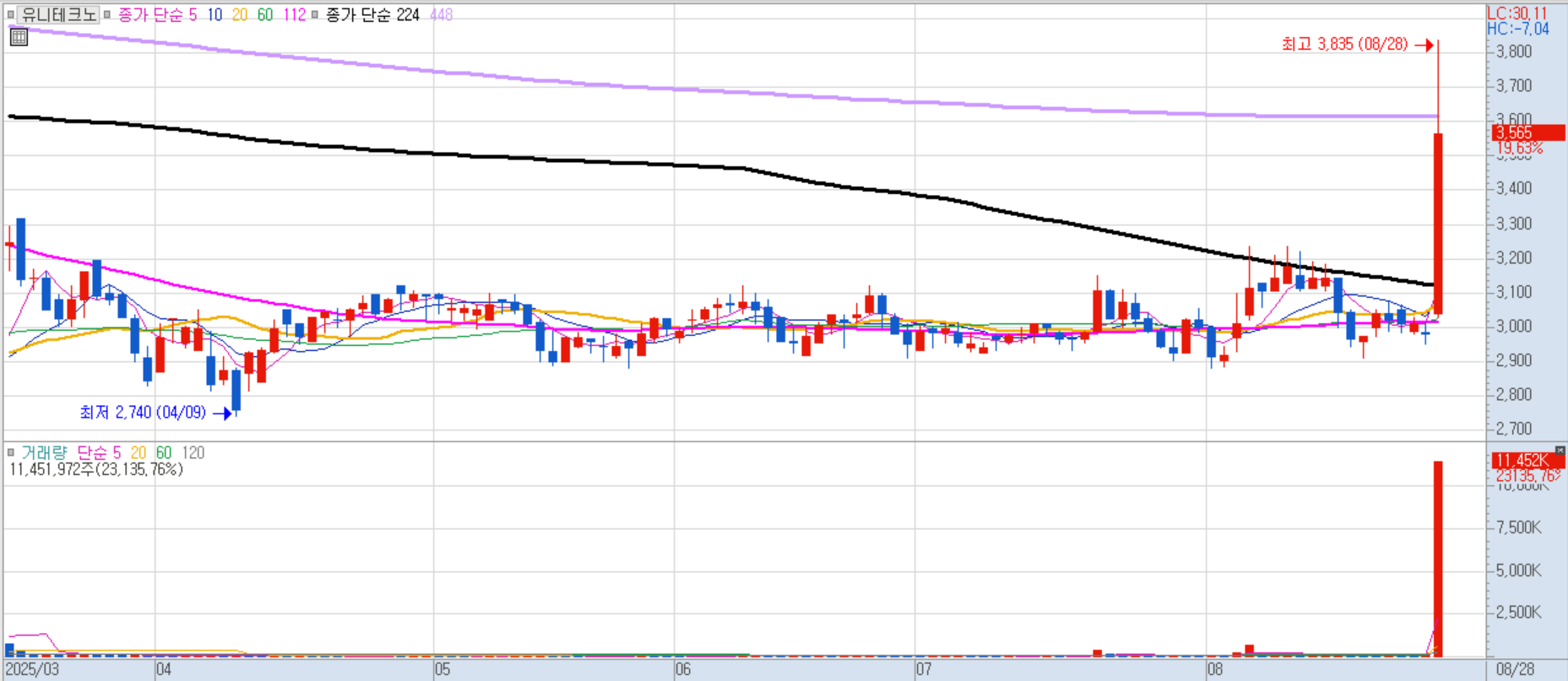Click the 3,100 price axis label

coord(1513,292)
